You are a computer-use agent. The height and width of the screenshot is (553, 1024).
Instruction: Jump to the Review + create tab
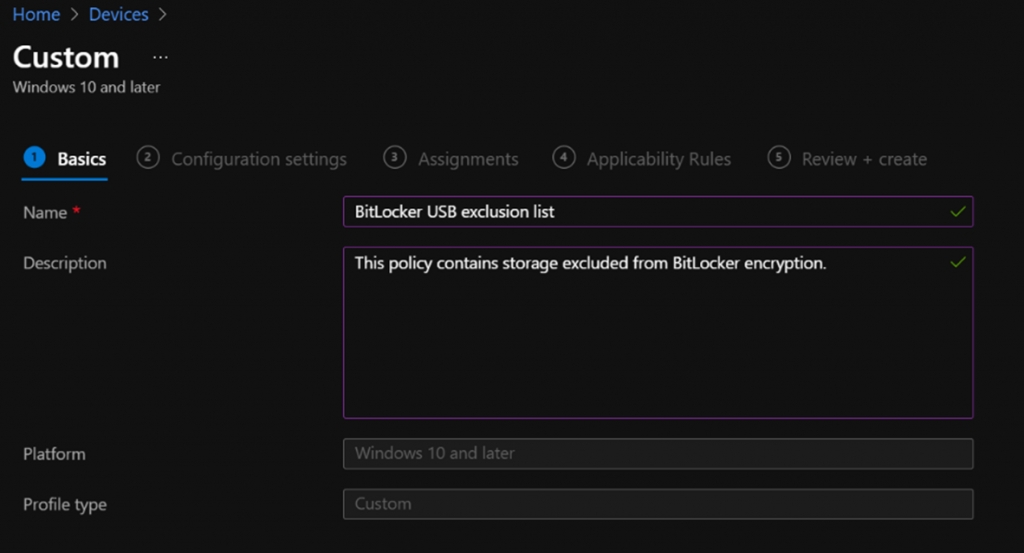pyautogui.click(x=864, y=159)
